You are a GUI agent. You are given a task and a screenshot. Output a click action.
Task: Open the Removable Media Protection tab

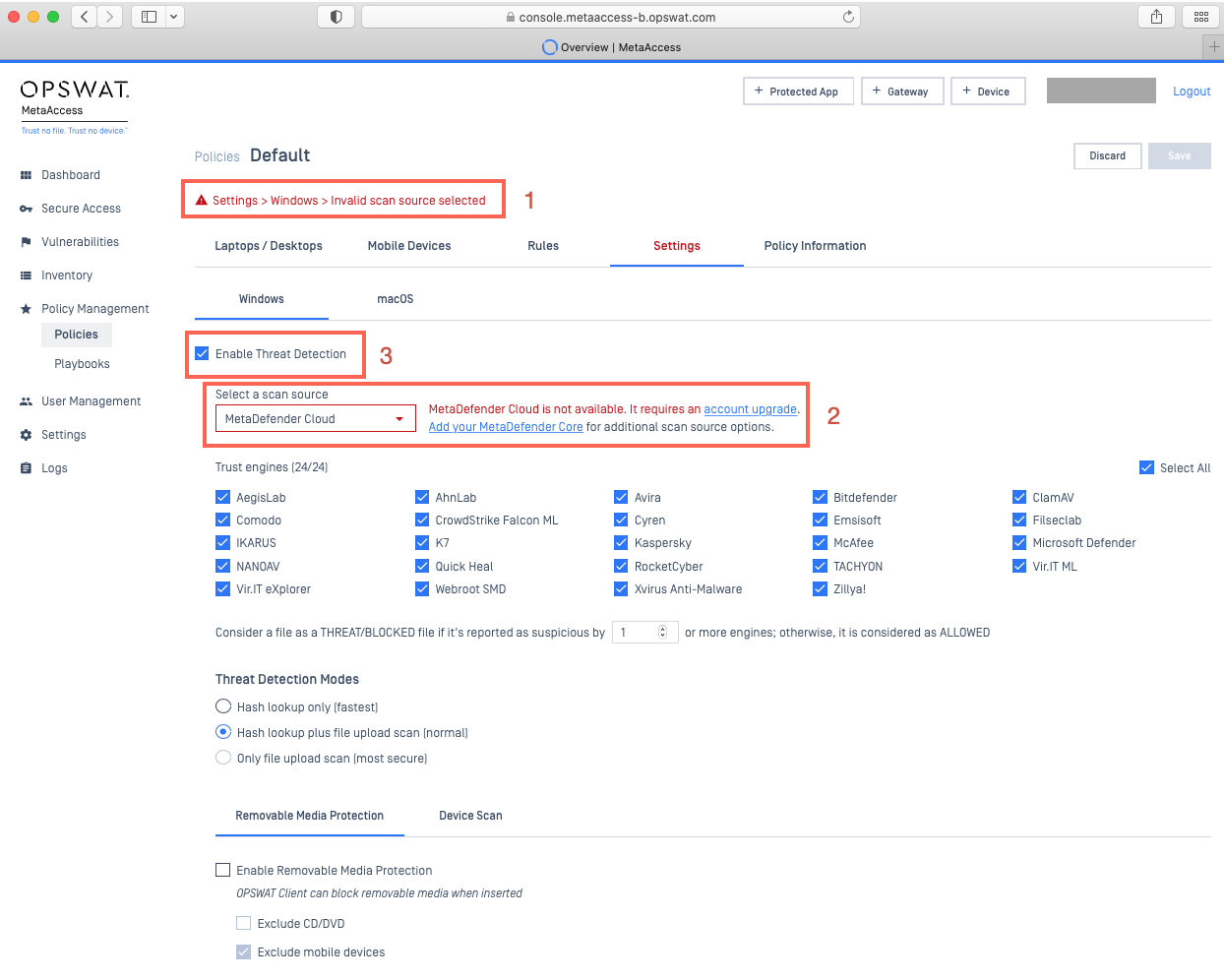[x=310, y=816]
